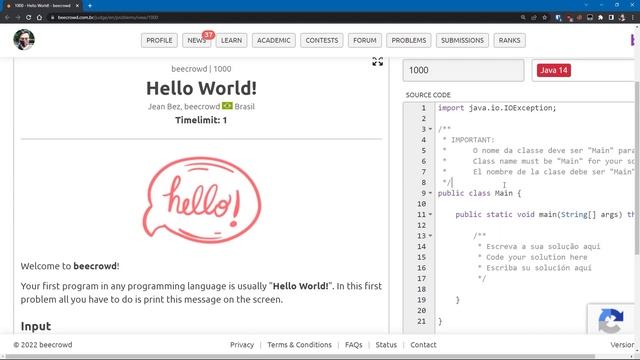Toggle fullscreen problem view icon

[x=378, y=62]
